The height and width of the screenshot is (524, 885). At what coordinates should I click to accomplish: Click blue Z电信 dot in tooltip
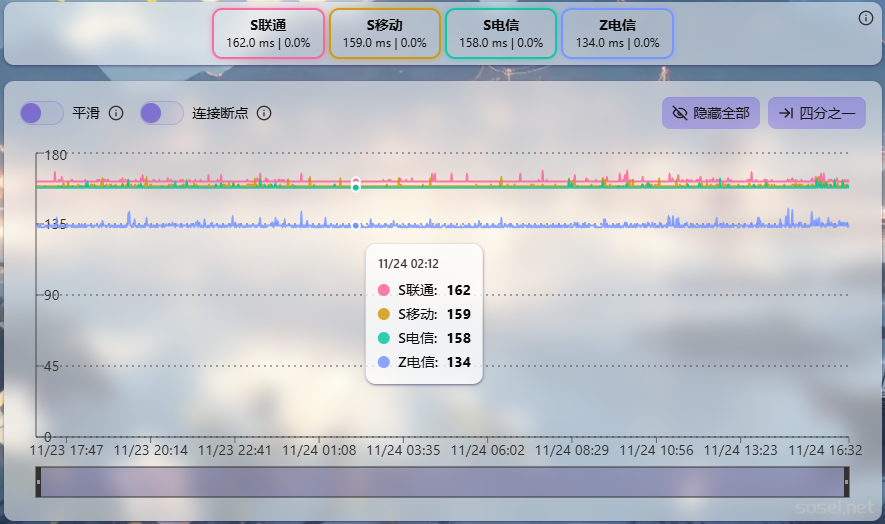pyautogui.click(x=385, y=362)
